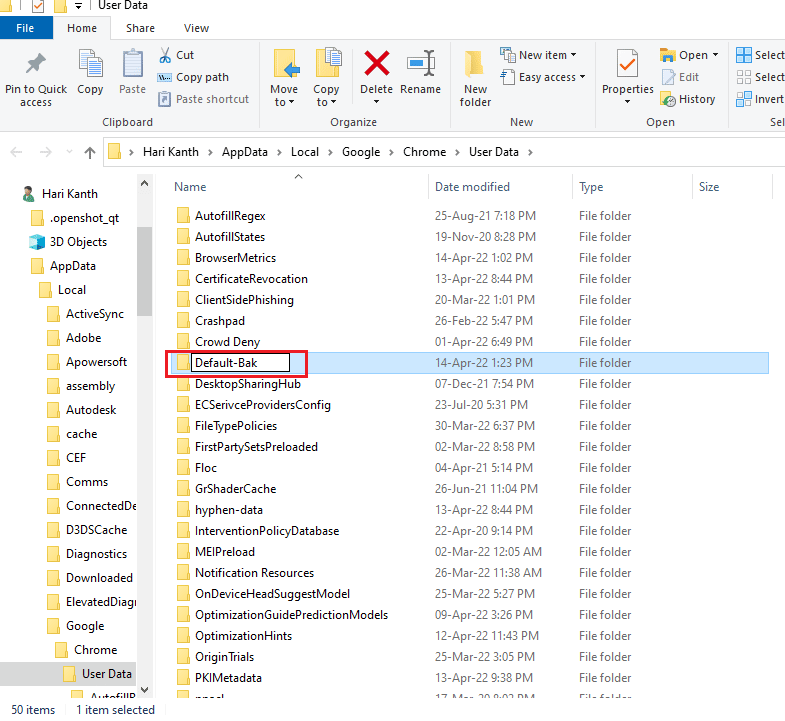The height and width of the screenshot is (721, 785).
Task: Click the Edit button in Open group
Action: (680, 77)
